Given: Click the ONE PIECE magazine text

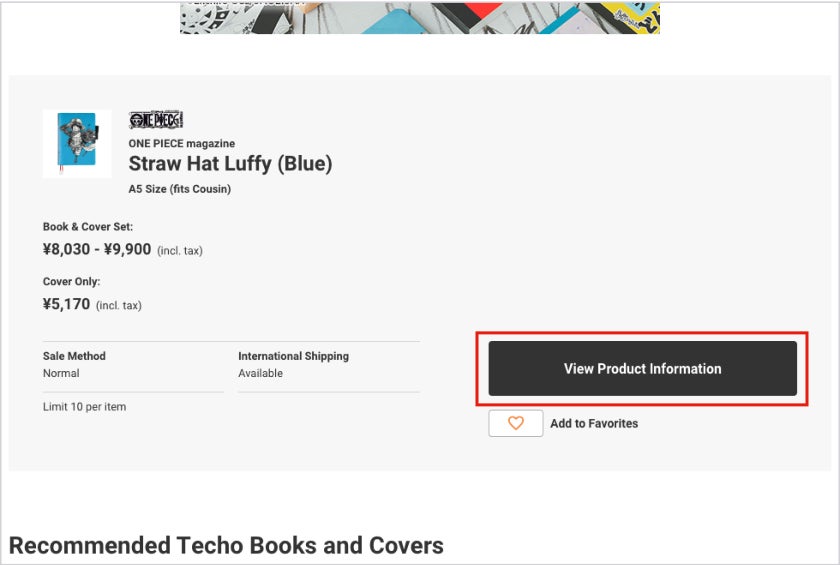Looking at the screenshot, I should (x=182, y=143).
